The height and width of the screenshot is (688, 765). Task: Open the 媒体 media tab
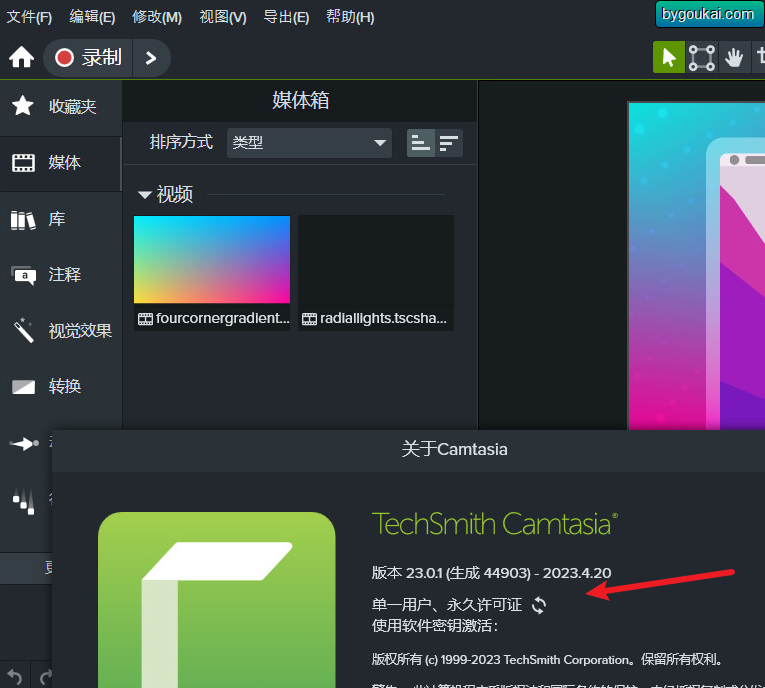point(60,162)
